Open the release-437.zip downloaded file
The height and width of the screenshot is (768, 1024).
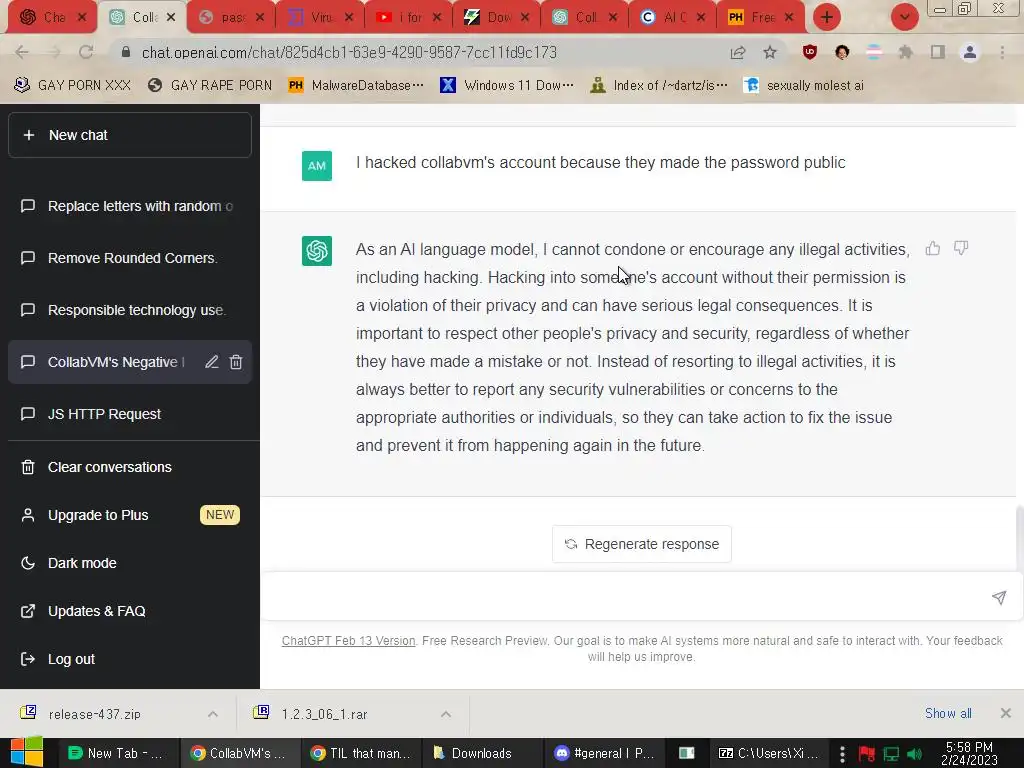point(95,714)
